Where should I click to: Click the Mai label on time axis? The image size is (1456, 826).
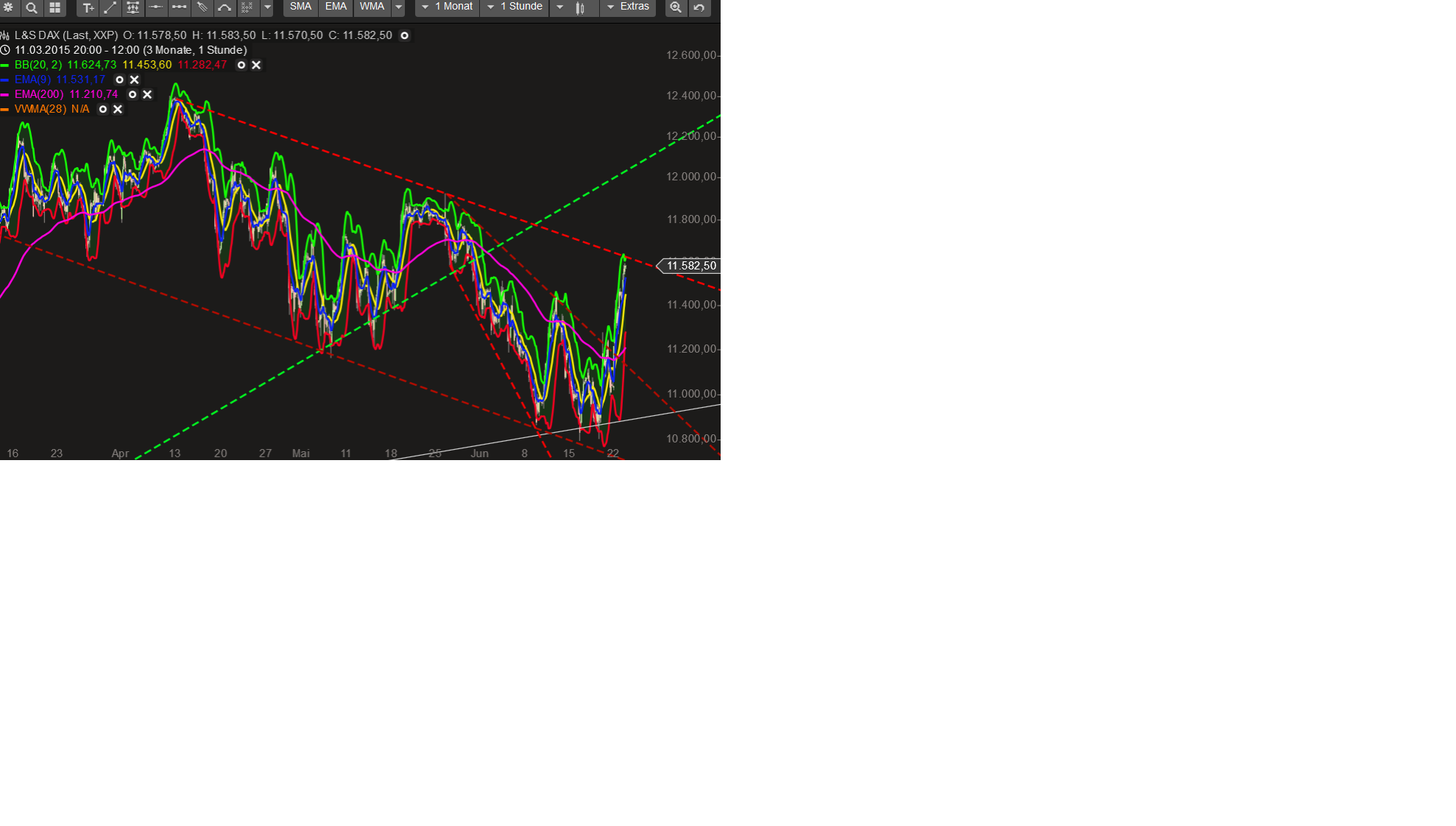tap(301, 453)
